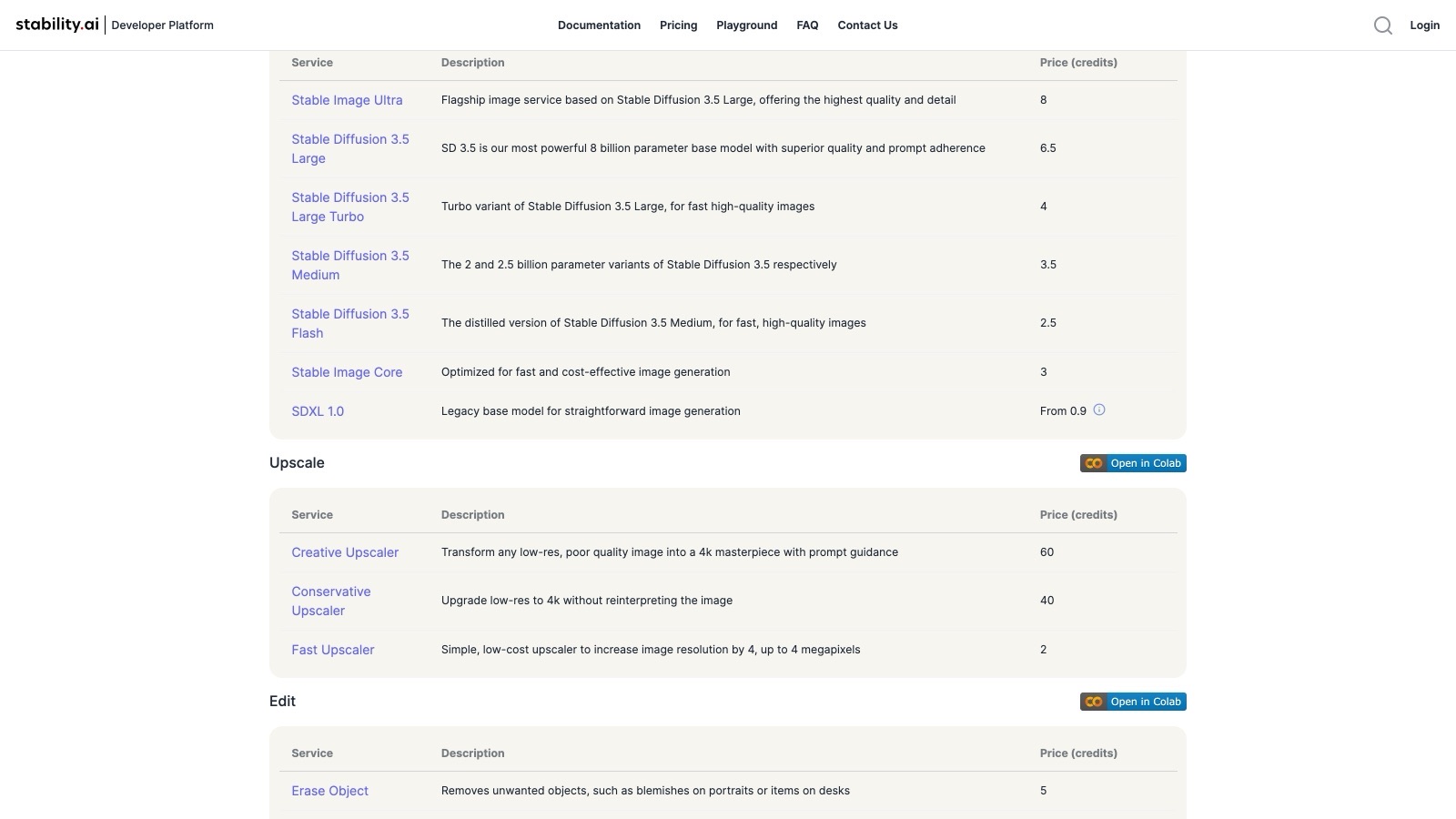Screen dimensions: 1456x819
Task: Click the Stable Image Ultra price 8
Action: pyautogui.click(x=1044, y=100)
